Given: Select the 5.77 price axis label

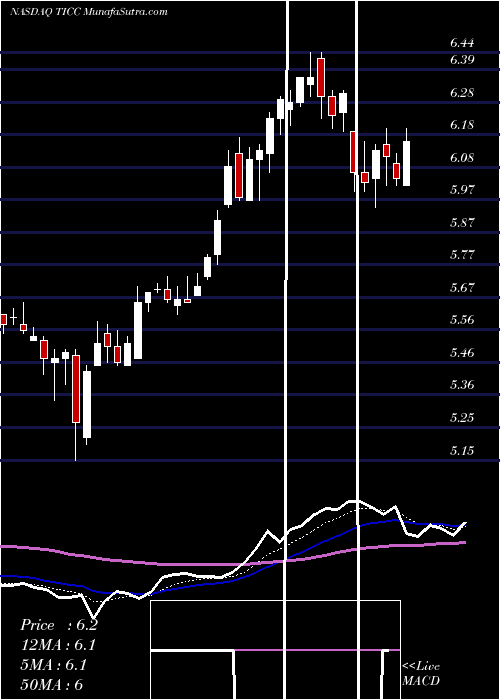Looking at the screenshot, I should coord(462,255).
